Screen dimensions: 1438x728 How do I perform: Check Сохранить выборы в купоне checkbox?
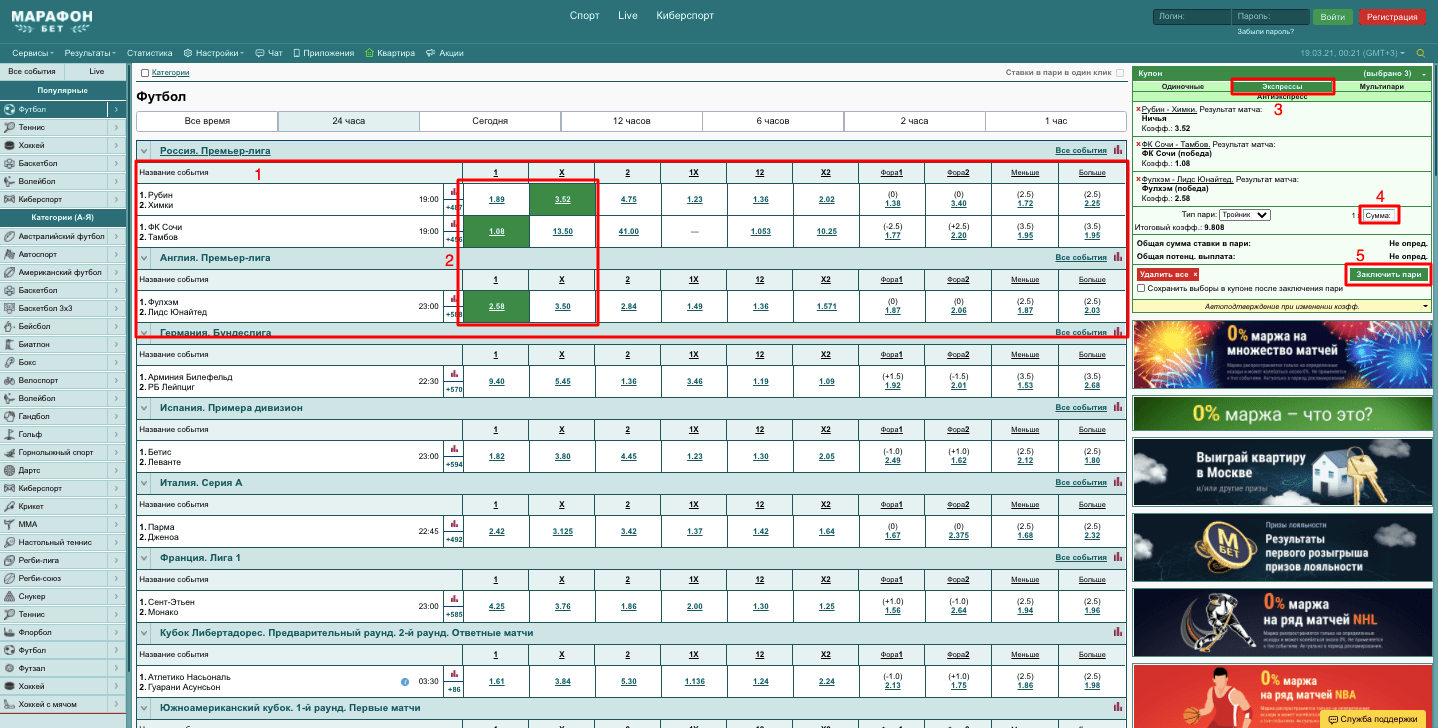(1141, 288)
